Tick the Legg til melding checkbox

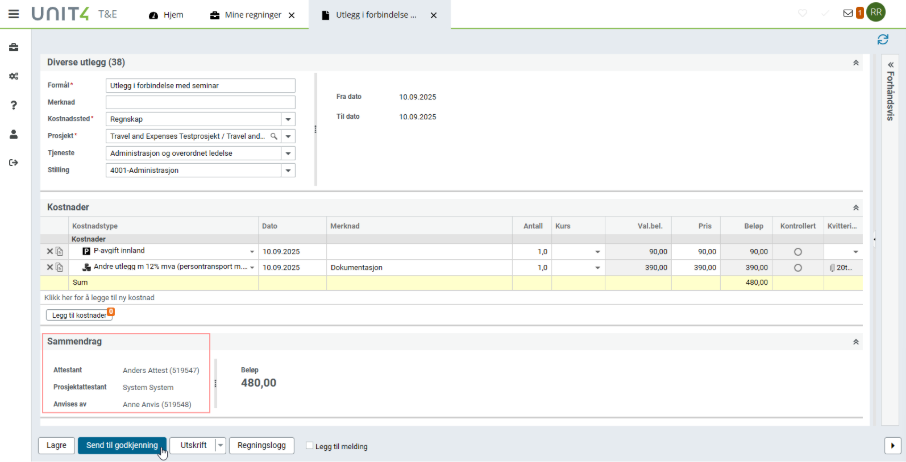point(310,446)
